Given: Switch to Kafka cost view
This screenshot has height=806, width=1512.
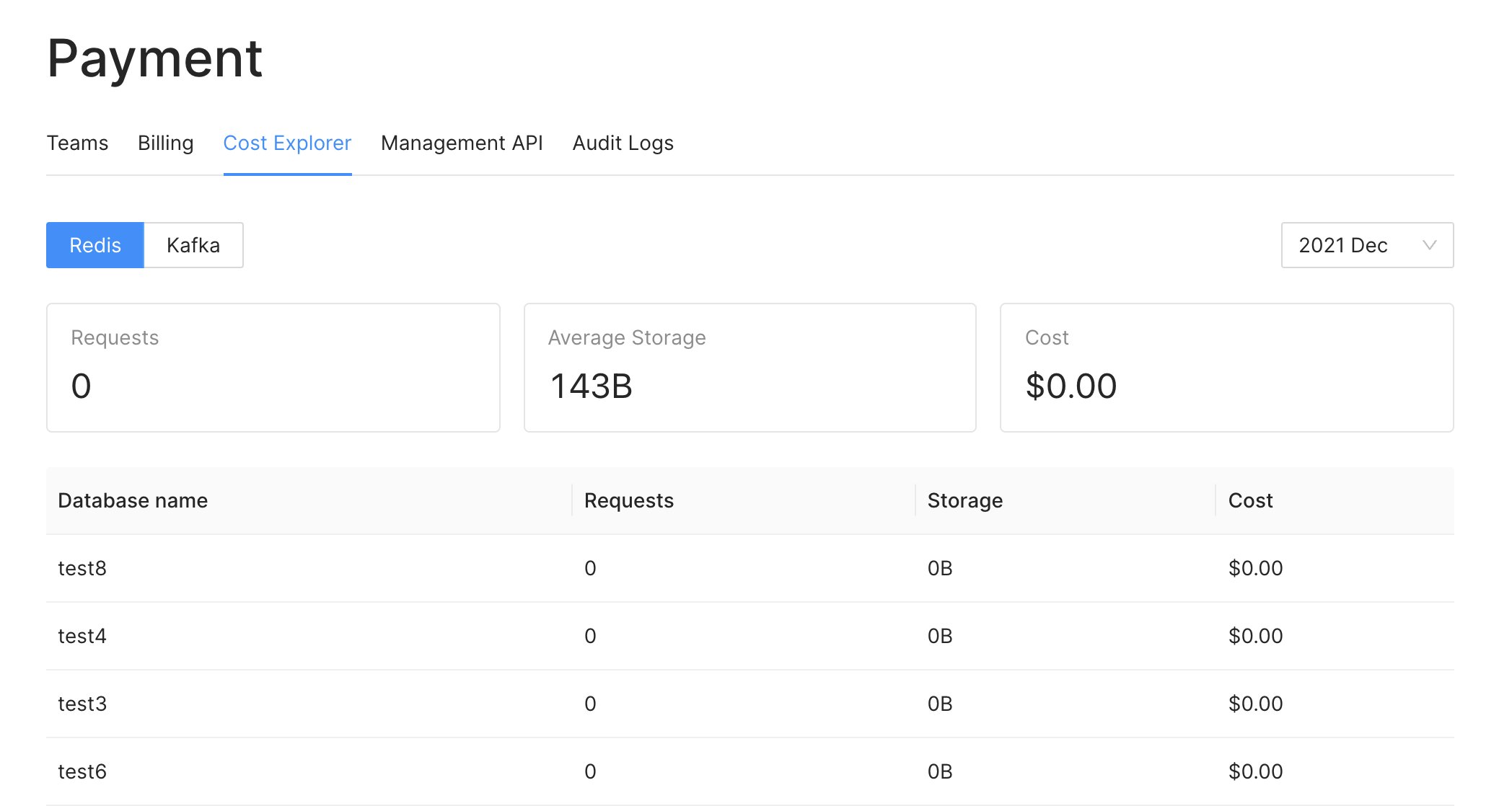Looking at the screenshot, I should (193, 245).
